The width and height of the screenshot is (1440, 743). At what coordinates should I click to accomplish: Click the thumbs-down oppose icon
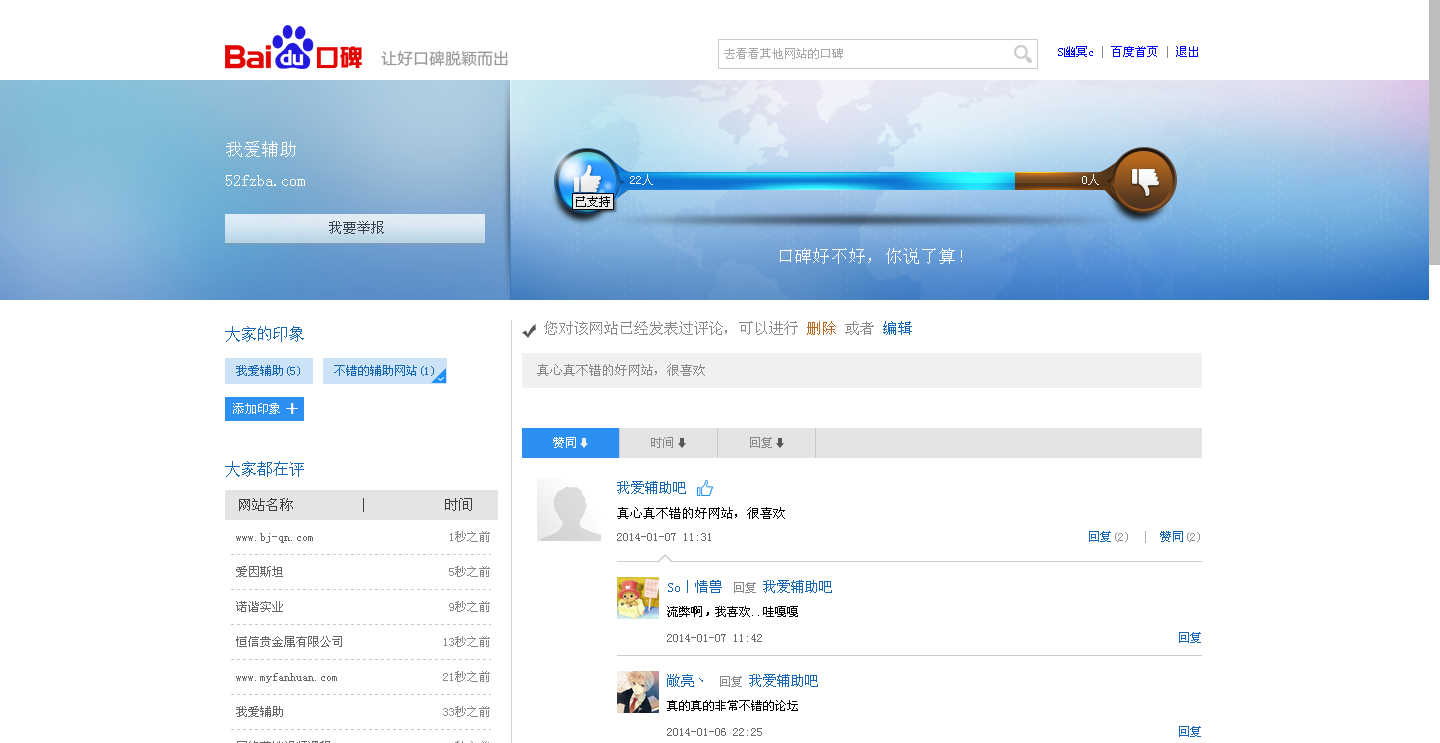click(1143, 181)
